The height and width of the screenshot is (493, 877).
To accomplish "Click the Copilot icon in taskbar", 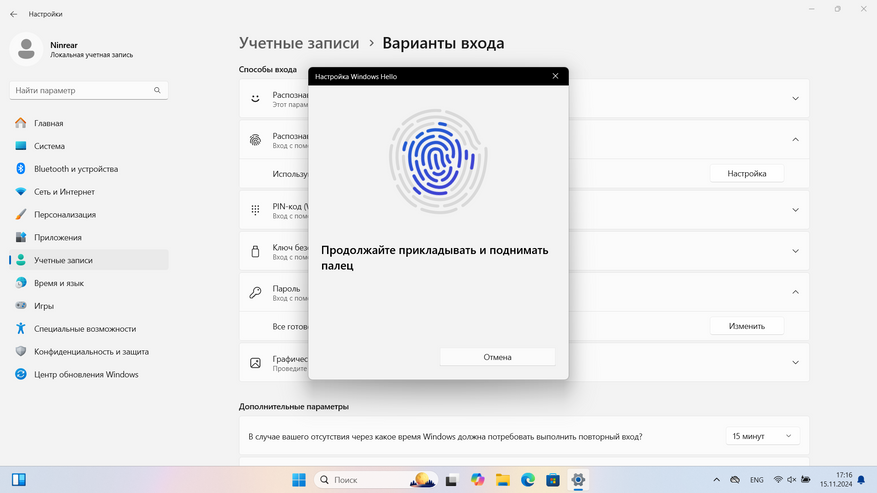I will click(x=477, y=480).
